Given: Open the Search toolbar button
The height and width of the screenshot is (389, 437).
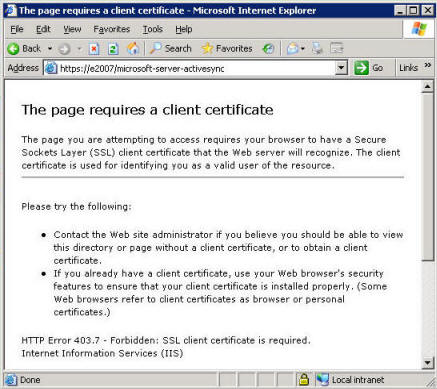Looking at the screenshot, I should (170, 49).
